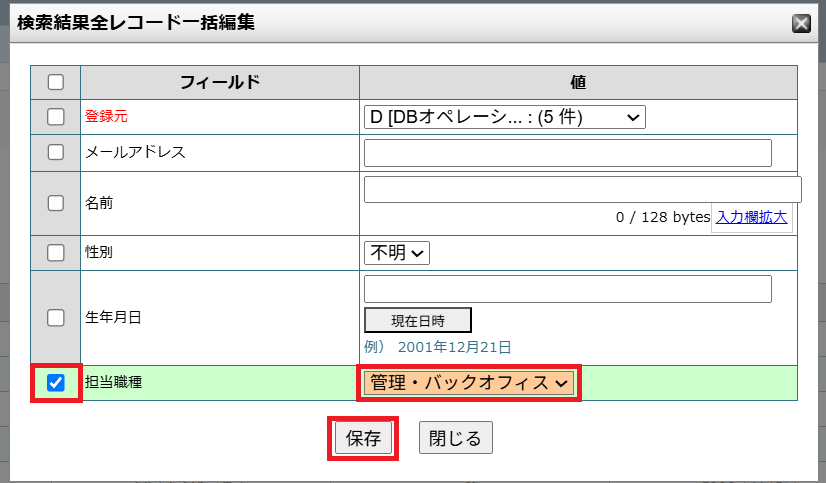Click the 生年月日 date input field

(x=567, y=289)
